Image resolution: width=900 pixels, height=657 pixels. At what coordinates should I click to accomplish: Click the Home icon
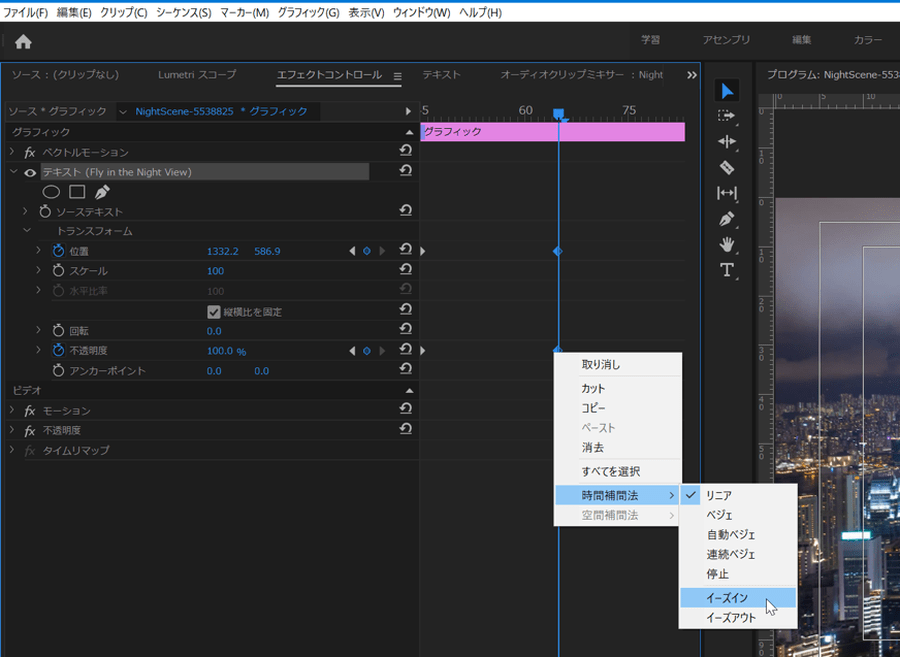[x=23, y=41]
